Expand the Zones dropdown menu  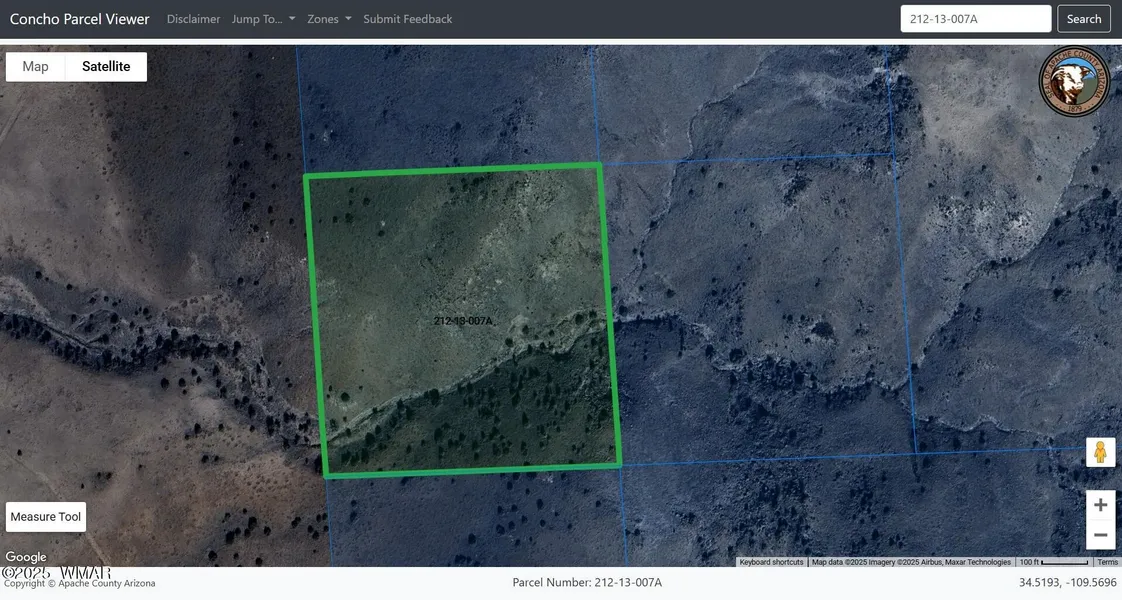point(329,19)
